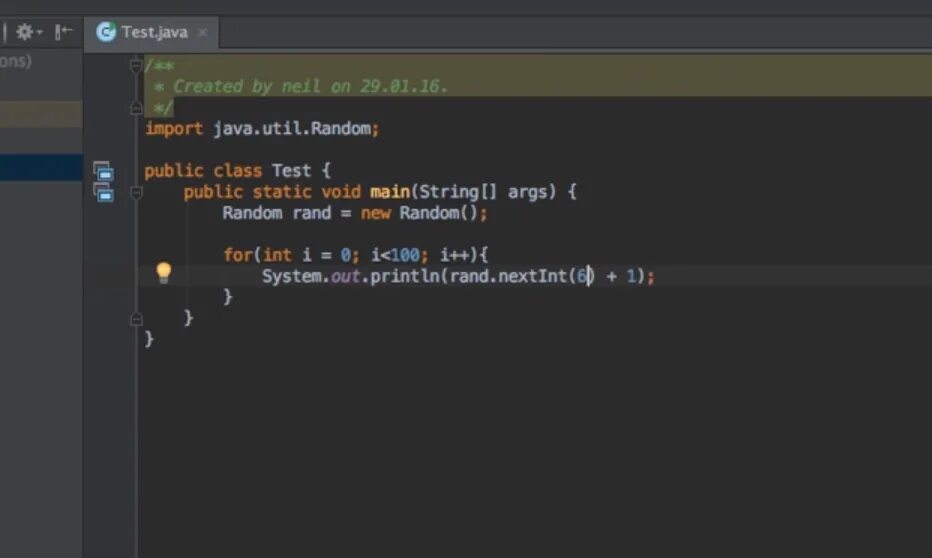
Task: Click the System class reference
Action: pos(291,276)
